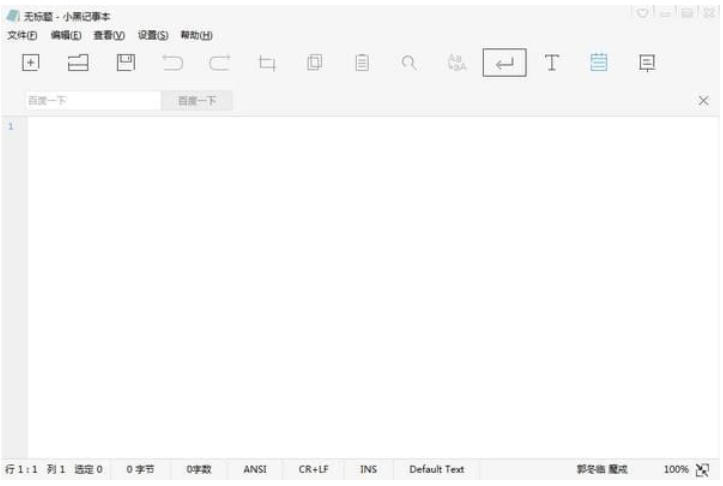This screenshot has height=486, width=723.
Task: Click the Copy toolbar icon
Action: tap(314, 63)
